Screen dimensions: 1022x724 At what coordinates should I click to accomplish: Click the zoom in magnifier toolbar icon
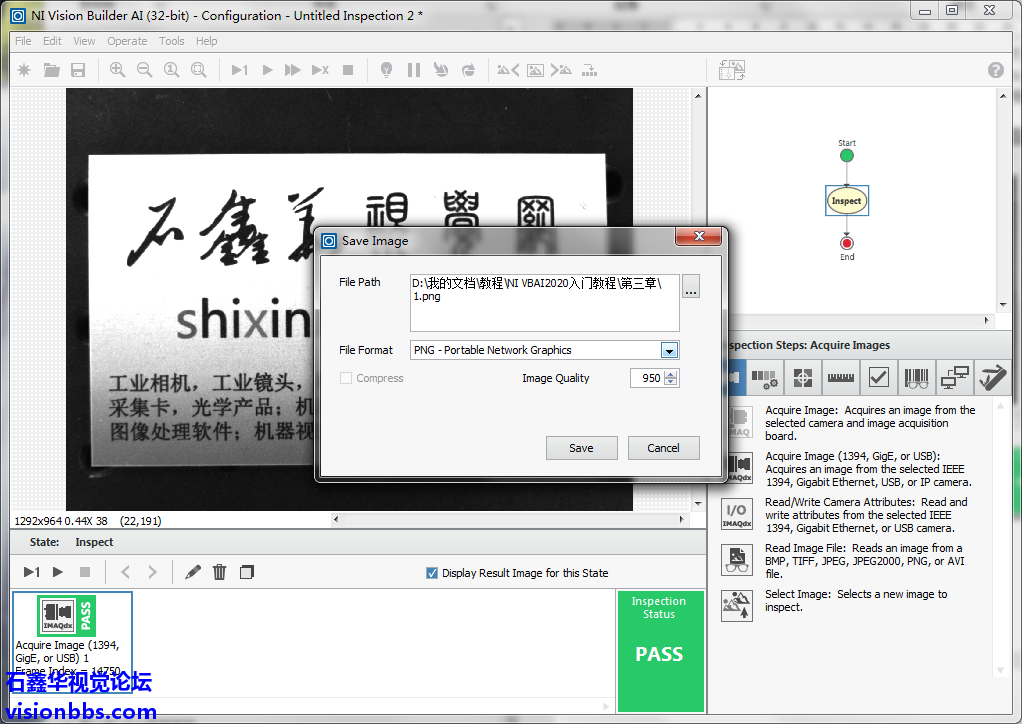click(118, 70)
